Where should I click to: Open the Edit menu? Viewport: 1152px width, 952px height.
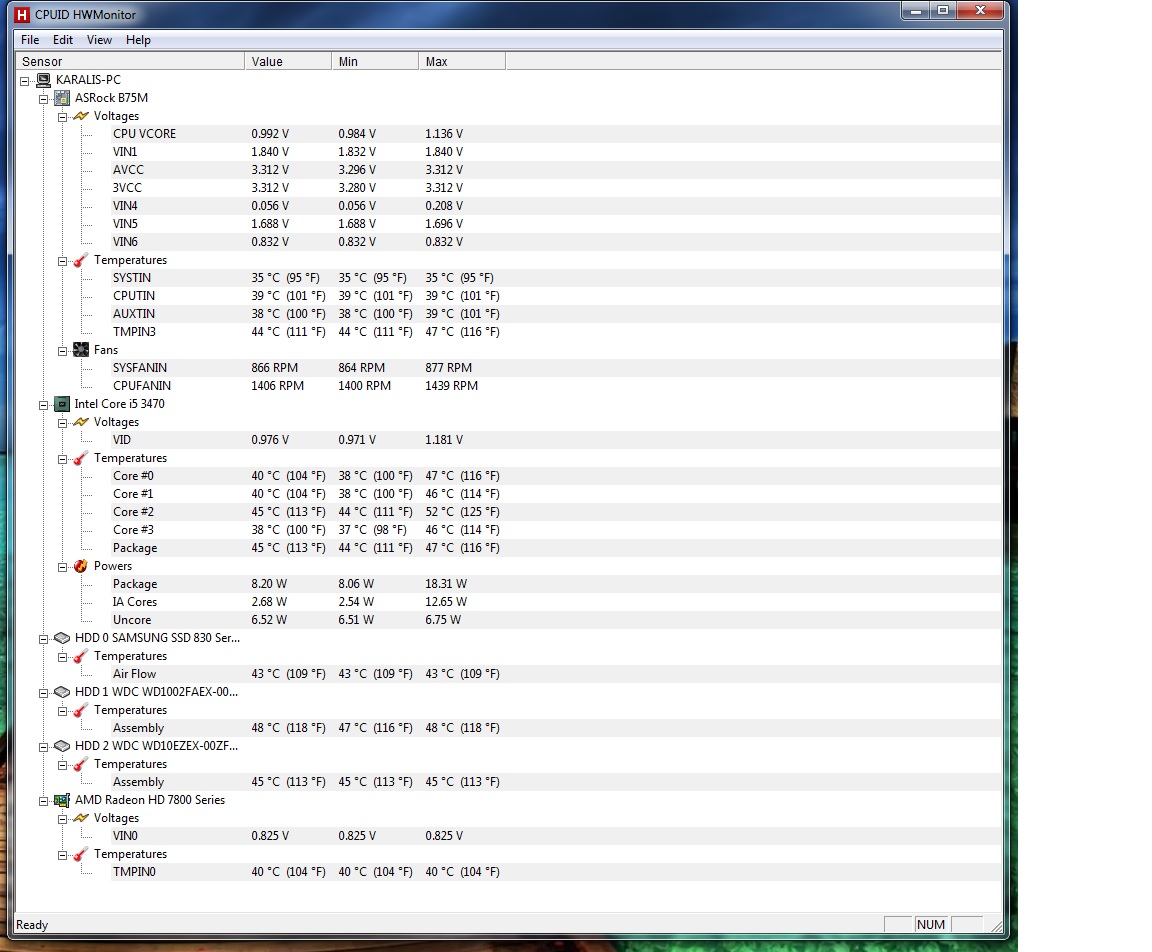pyautogui.click(x=62, y=40)
